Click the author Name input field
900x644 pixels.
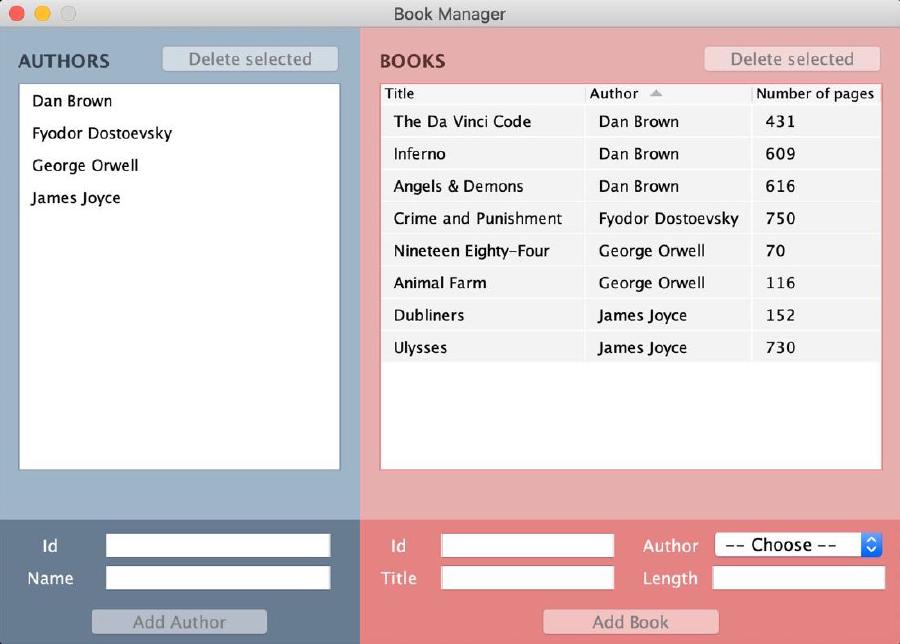pos(218,578)
